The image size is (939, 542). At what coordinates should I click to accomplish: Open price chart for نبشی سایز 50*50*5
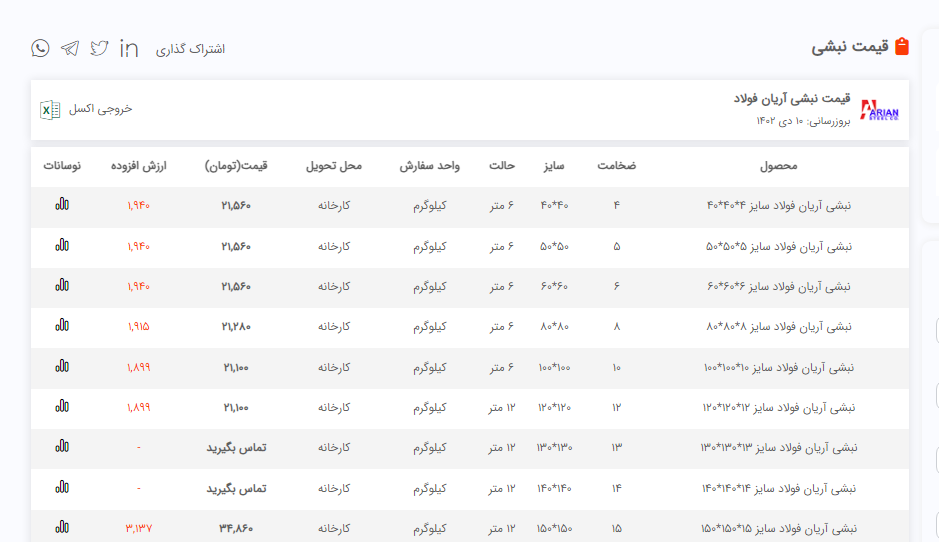62,245
